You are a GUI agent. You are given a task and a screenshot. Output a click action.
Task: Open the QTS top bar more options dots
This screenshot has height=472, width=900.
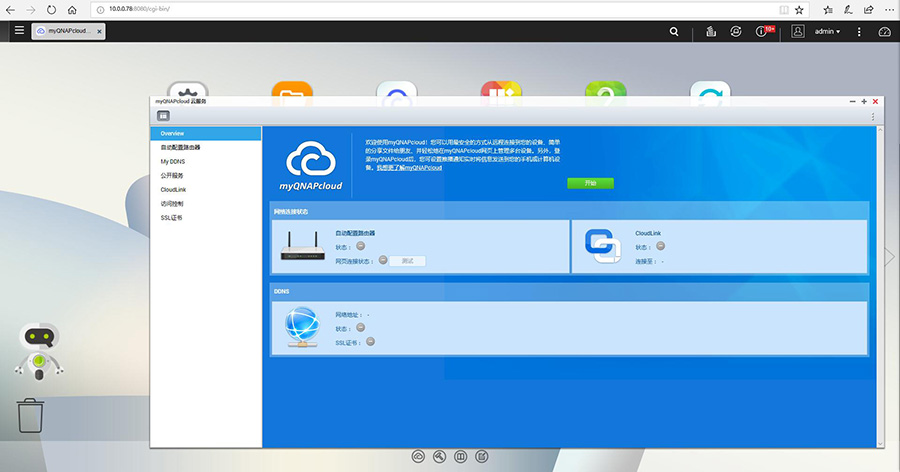859,32
